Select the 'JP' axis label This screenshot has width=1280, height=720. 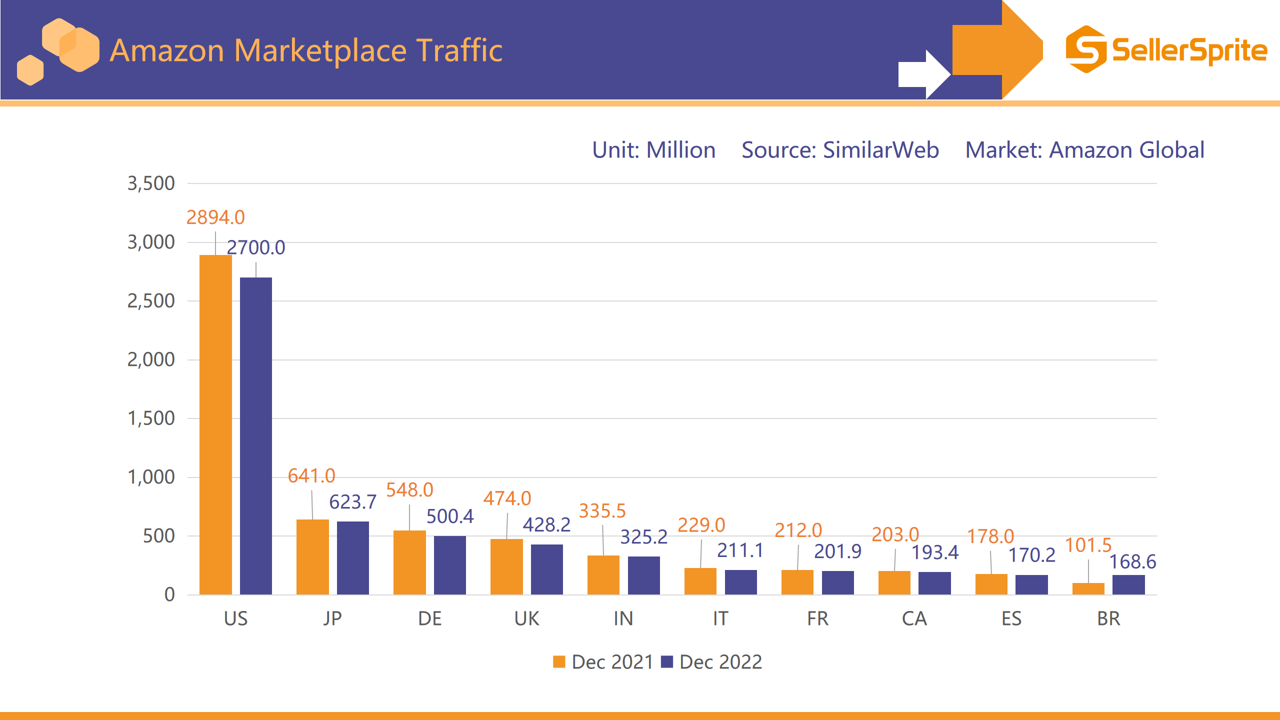click(333, 619)
